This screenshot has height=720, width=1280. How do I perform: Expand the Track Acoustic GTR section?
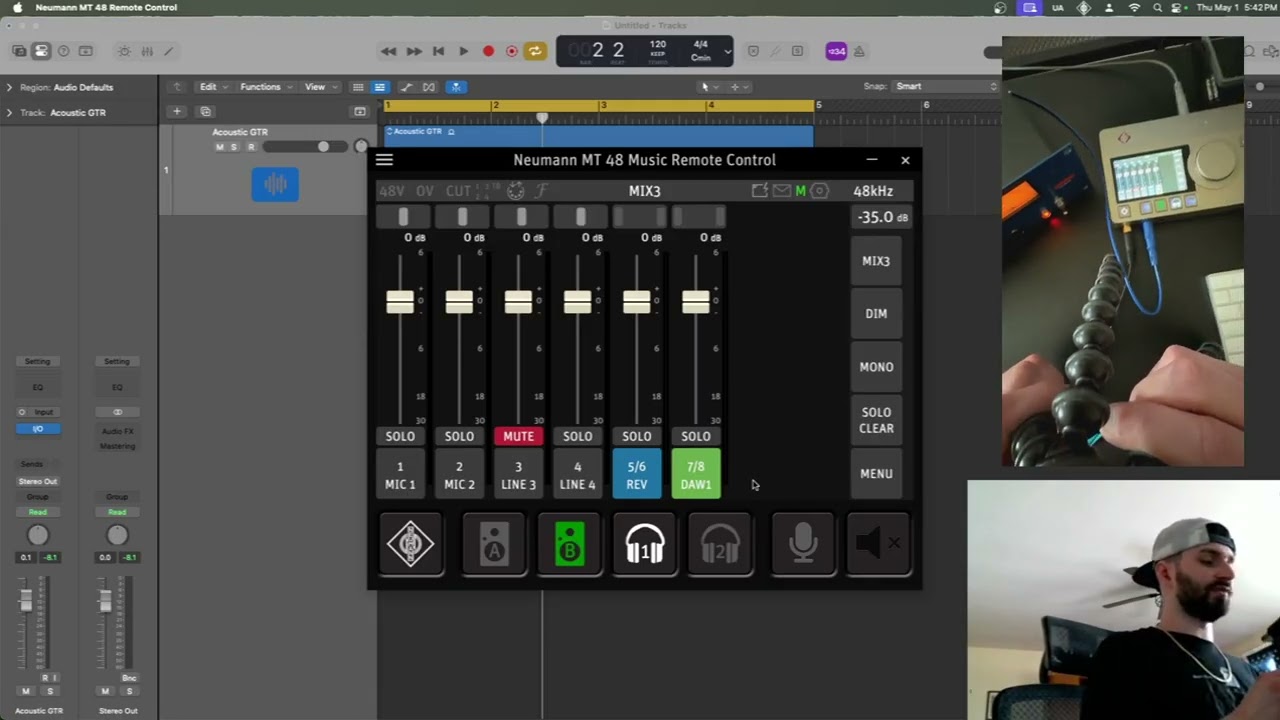pos(9,112)
